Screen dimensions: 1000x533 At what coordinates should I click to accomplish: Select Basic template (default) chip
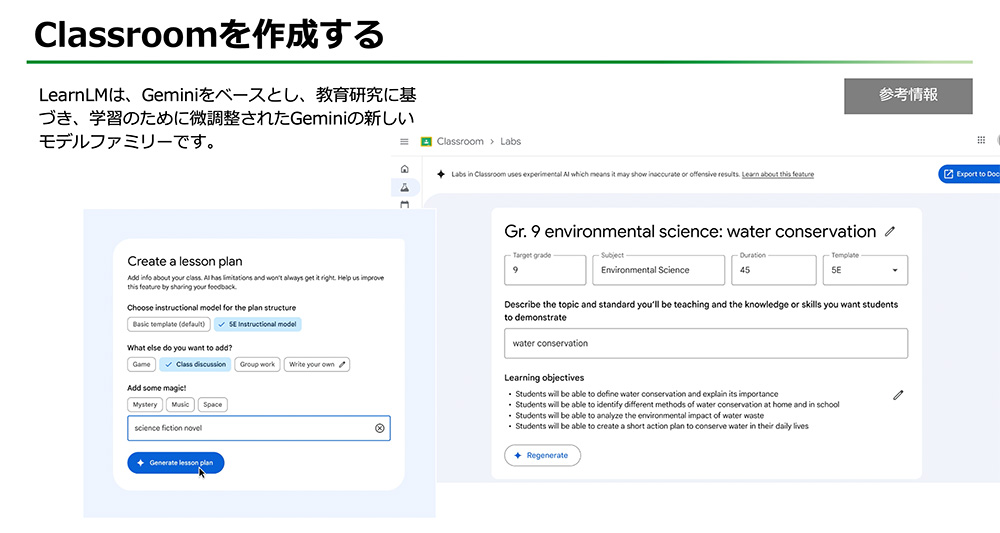(168, 325)
